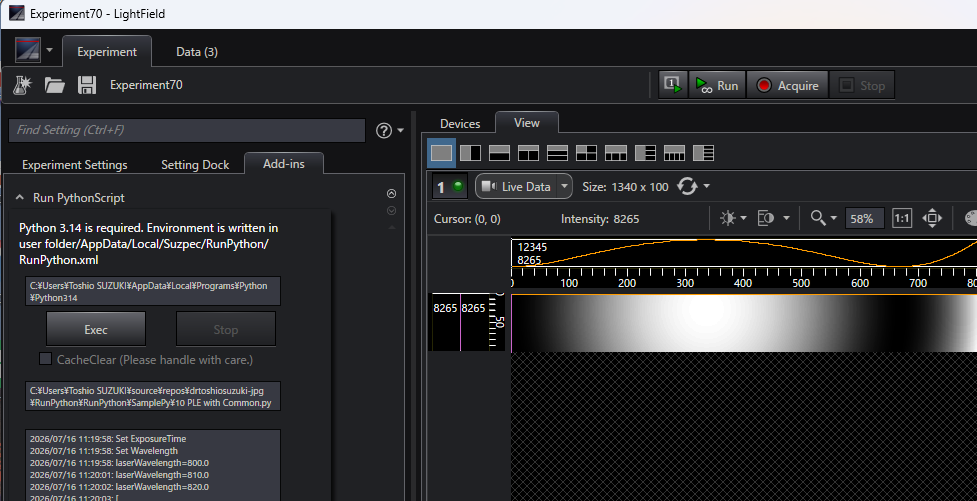
Task: Select the View tab
Action: pyautogui.click(x=527, y=123)
